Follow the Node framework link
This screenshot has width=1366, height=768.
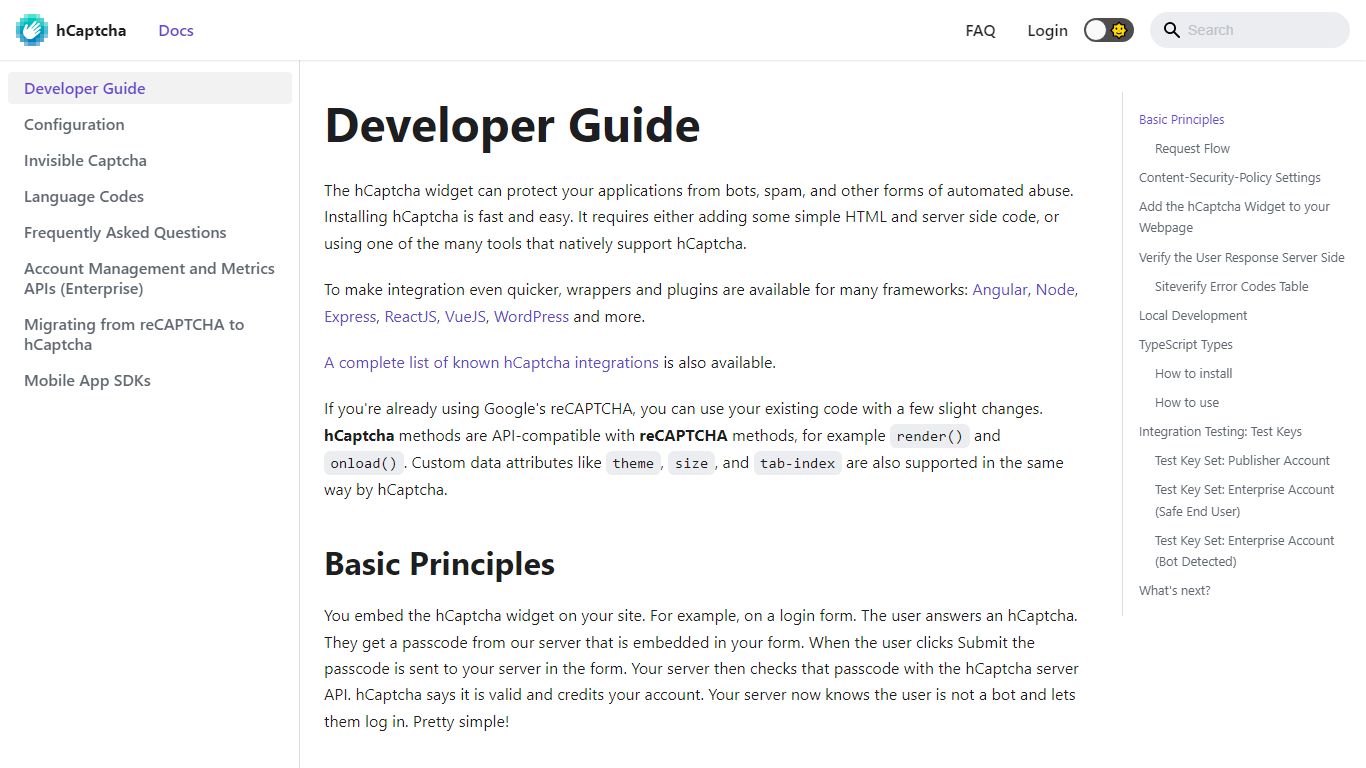click(x=1055, y=289)
